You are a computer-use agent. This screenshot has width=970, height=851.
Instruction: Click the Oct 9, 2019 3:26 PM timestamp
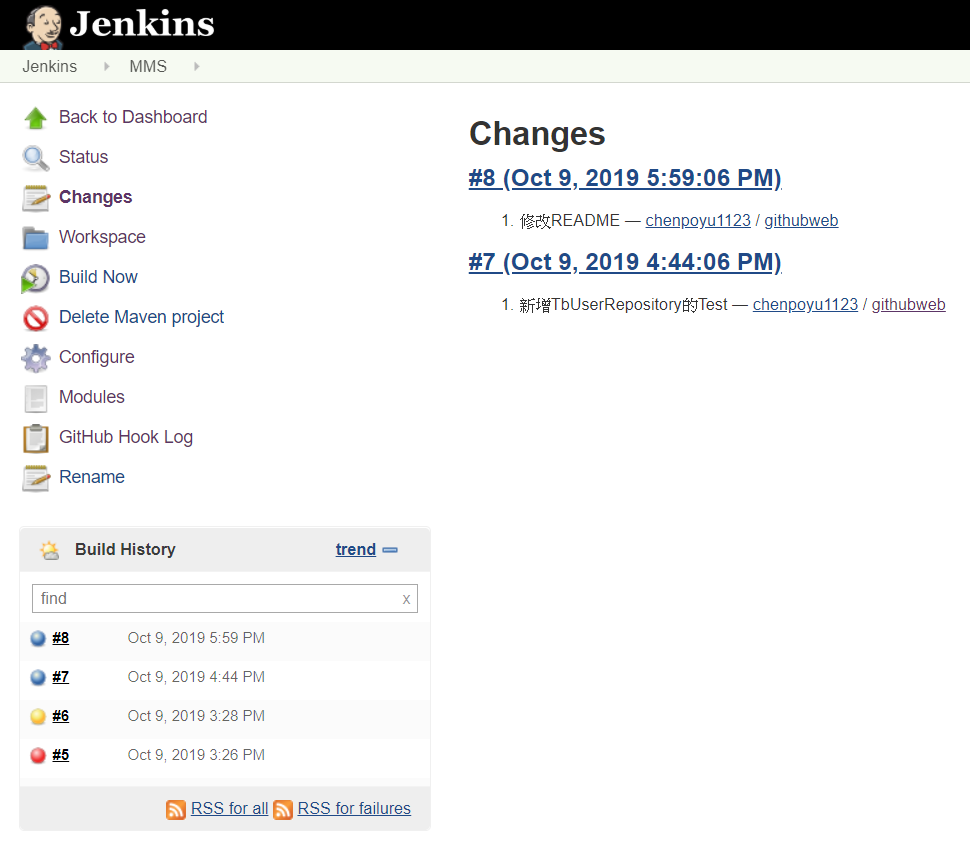(x=196, y=755)
